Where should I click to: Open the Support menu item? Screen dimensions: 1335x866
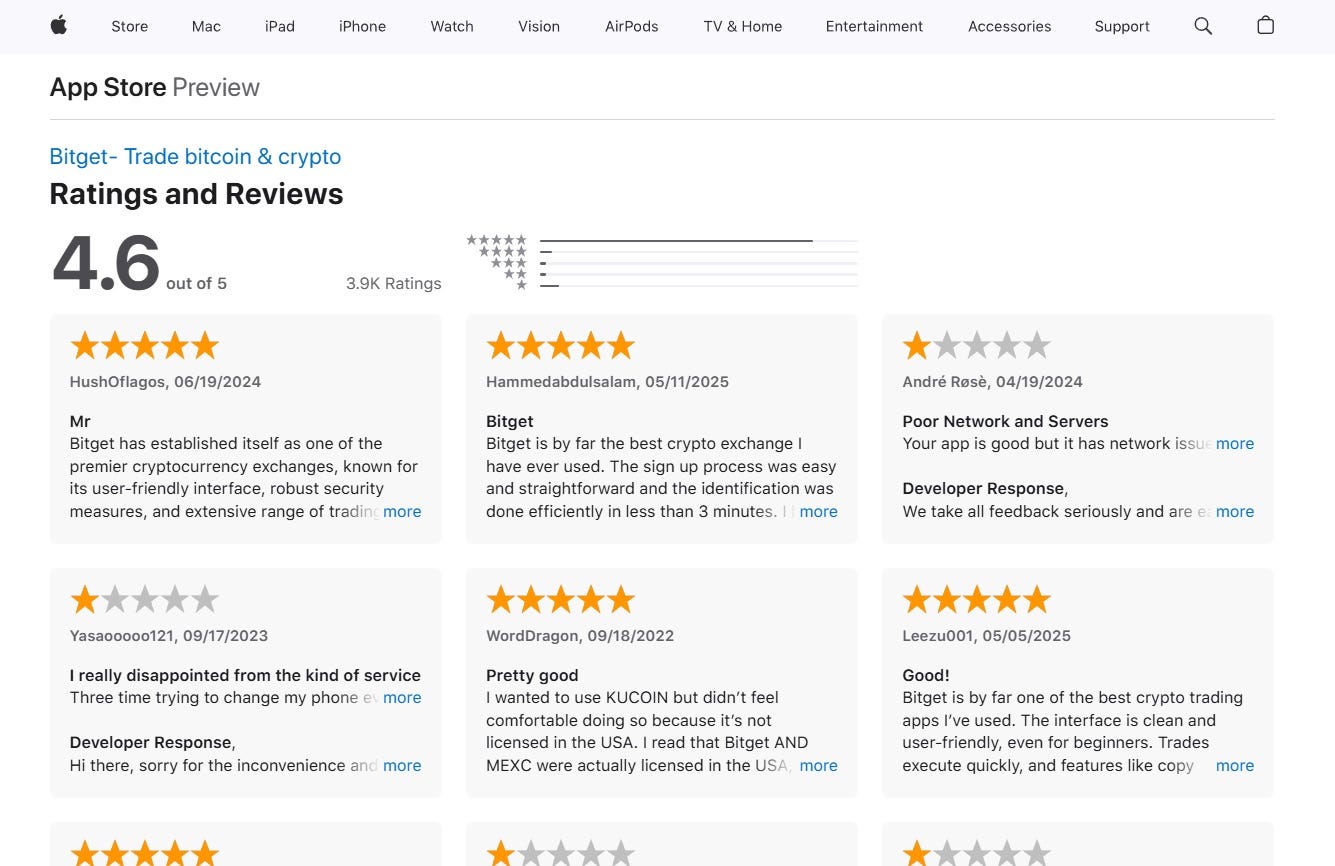click(1121, 26)
